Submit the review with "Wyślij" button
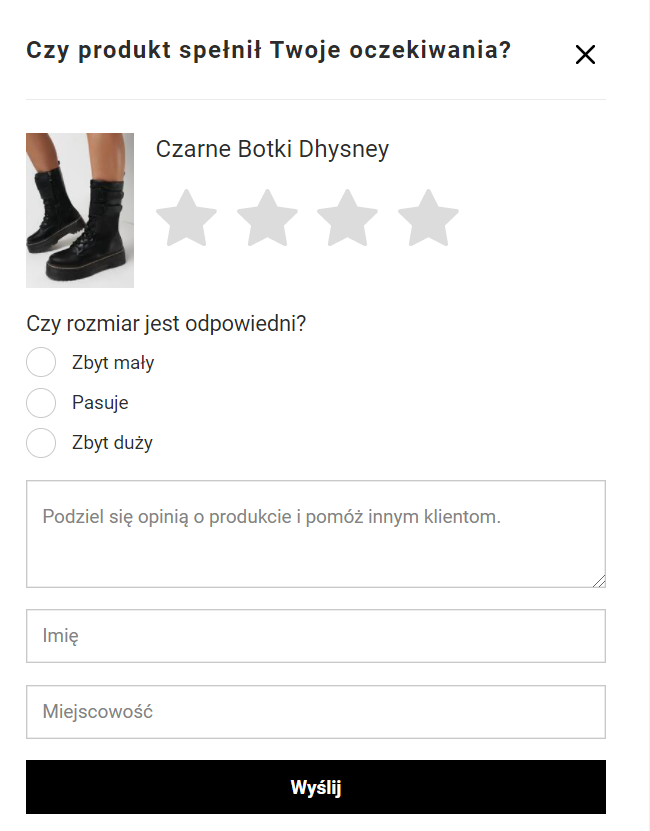 315,788
